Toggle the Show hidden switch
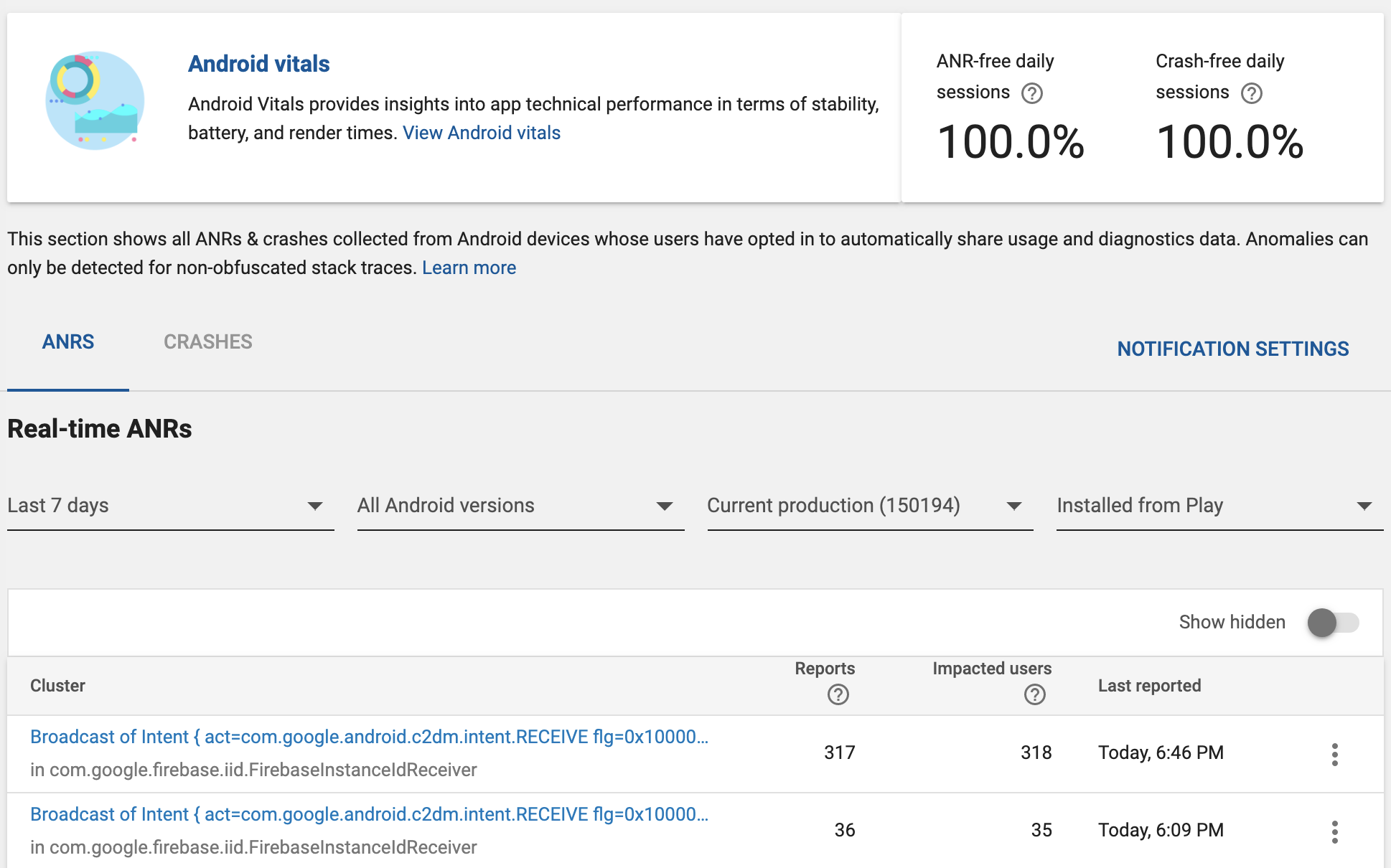The height and width of the screenshot is (868, 1391). pos(1332,622)
